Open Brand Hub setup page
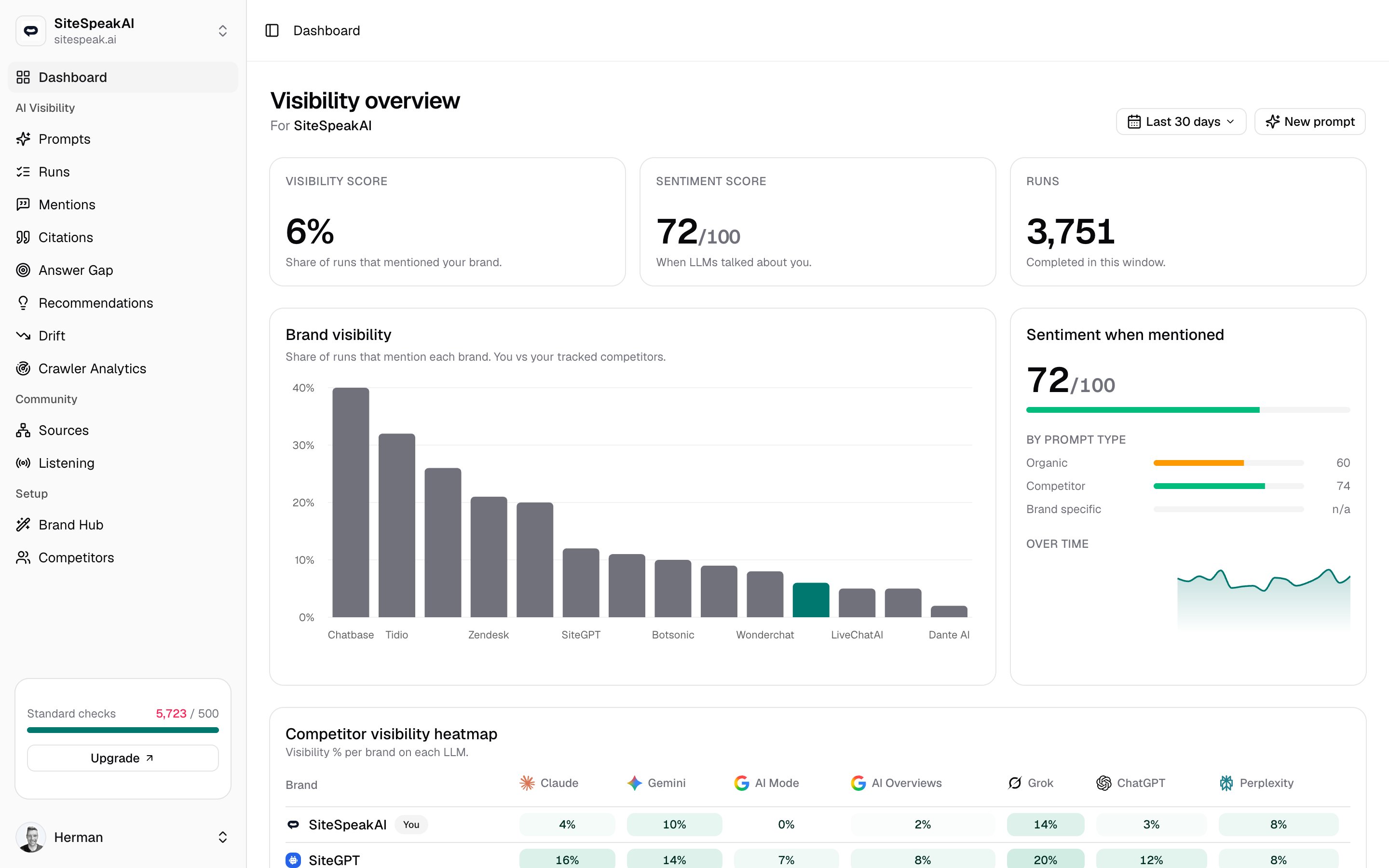1389x868 pixels. coord(123,524)
